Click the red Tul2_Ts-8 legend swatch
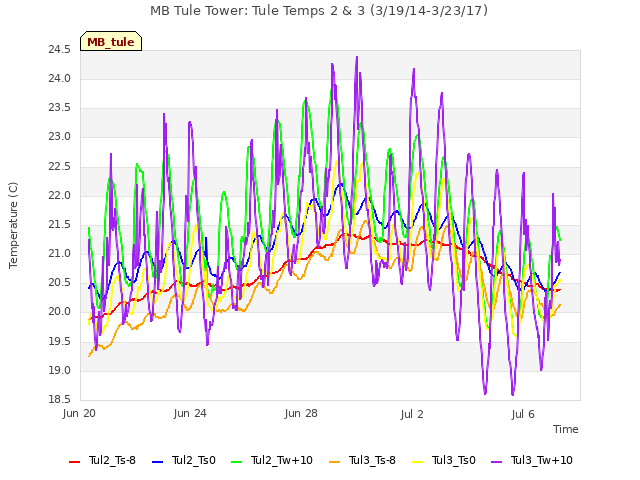This screenshot has height=480, width=640. click(75, 462)
